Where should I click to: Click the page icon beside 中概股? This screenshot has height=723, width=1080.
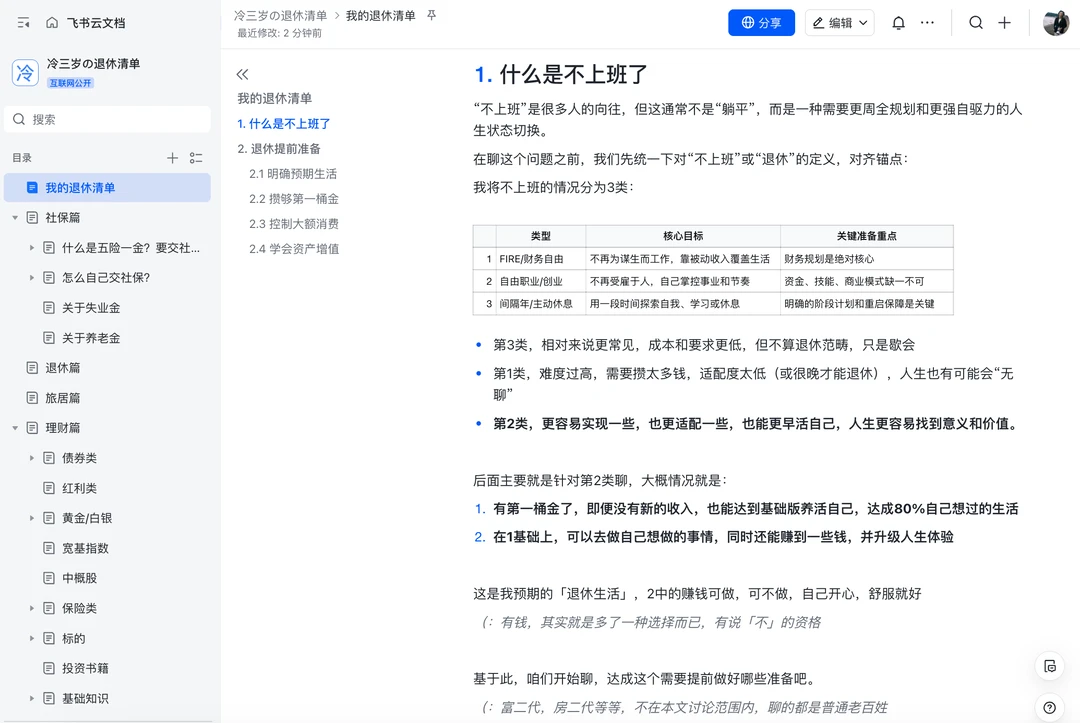click(49, 578)
